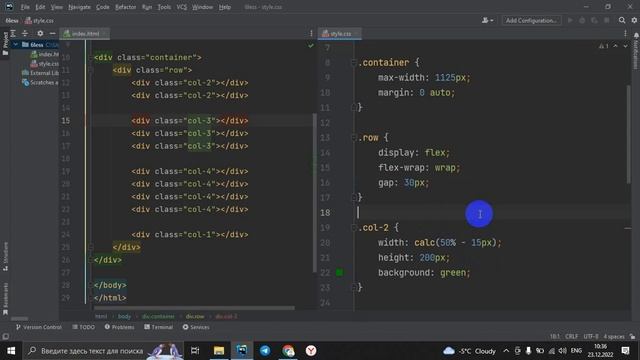640x360 pixels.
Task: Click the Run with Coverage icon
Action: click(x=594, y=20)
